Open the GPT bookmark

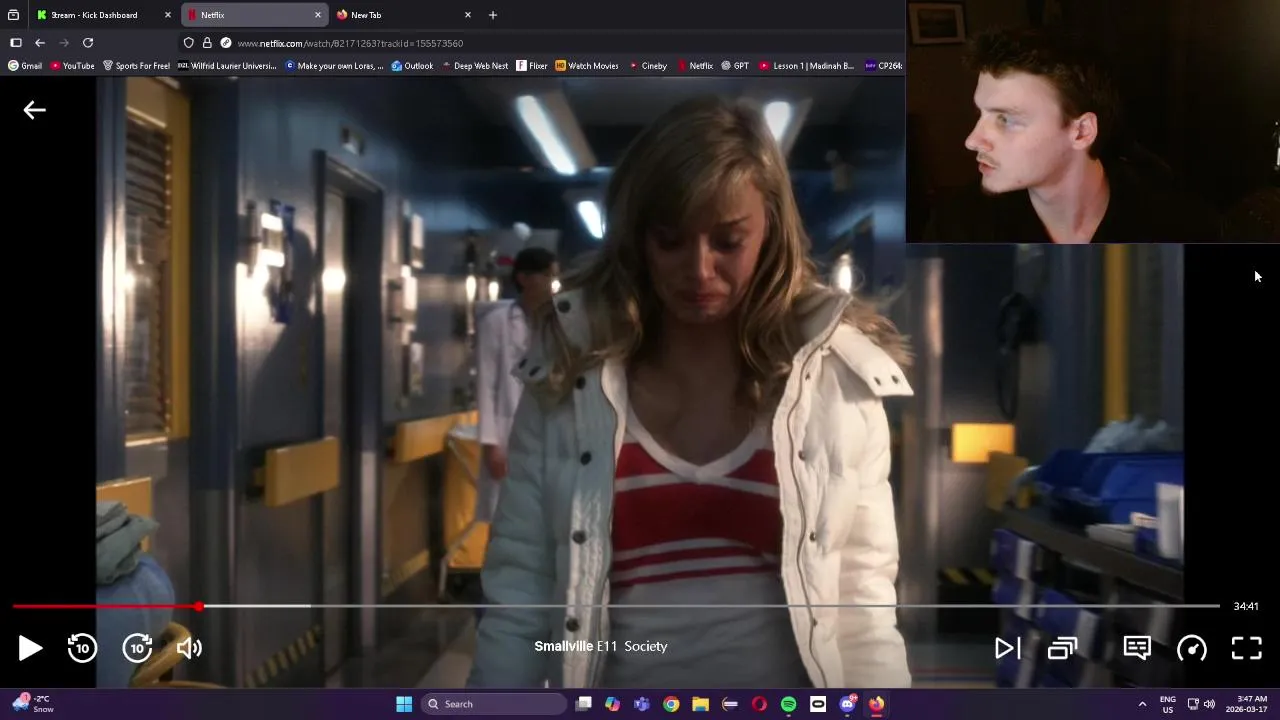point(735,66)
